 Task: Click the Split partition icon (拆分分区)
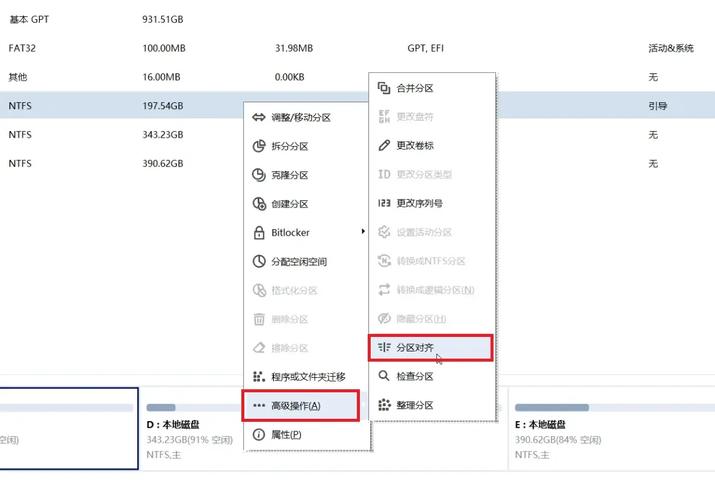(x=259, y=146)
